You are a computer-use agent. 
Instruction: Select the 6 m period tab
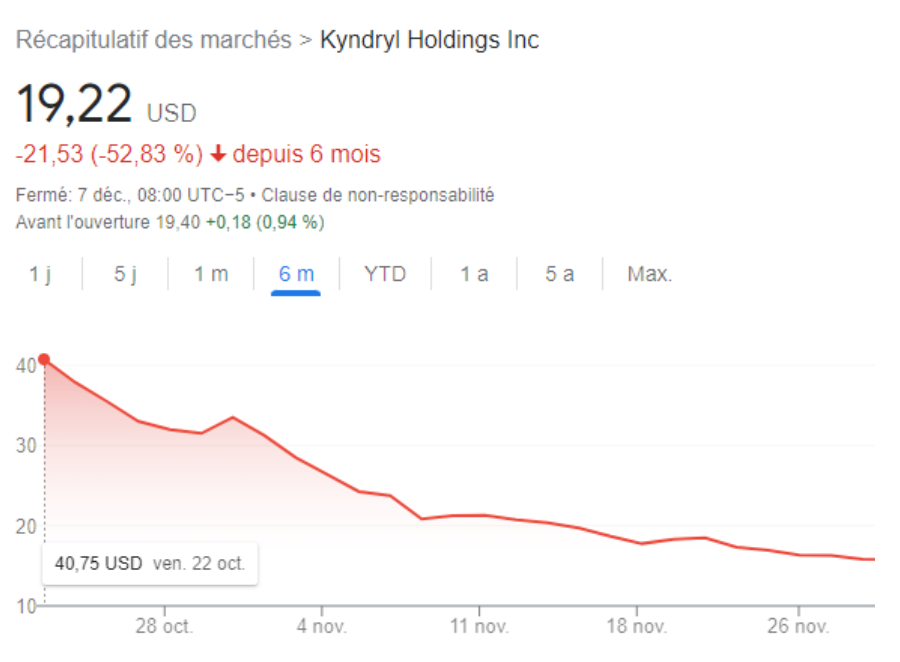[296, 274]
